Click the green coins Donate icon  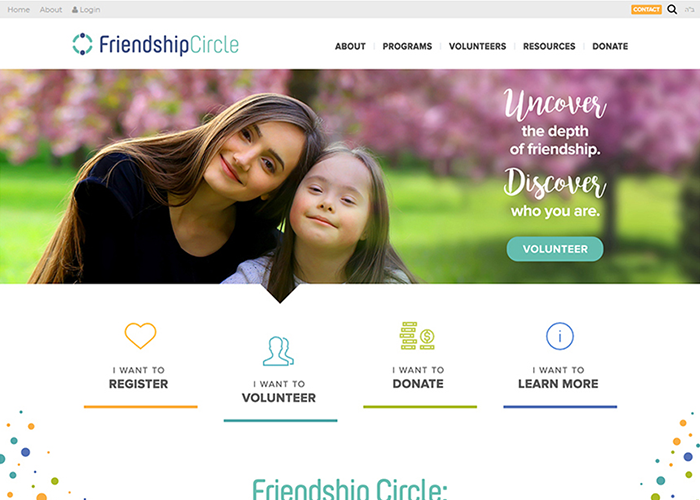tap(417, 336)
